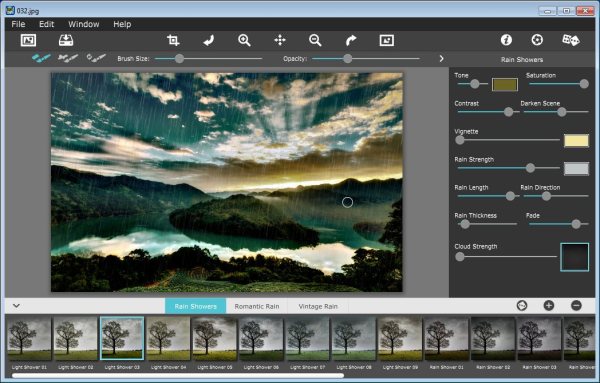
Task: Switch to the Romantic Rain tab
Action: pyautogui.click(x=257, y=306)
